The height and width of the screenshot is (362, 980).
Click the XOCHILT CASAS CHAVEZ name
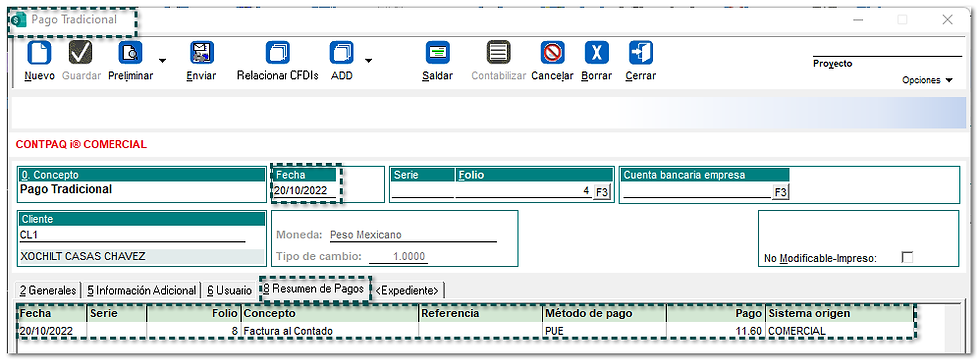(x=142, y=256)
